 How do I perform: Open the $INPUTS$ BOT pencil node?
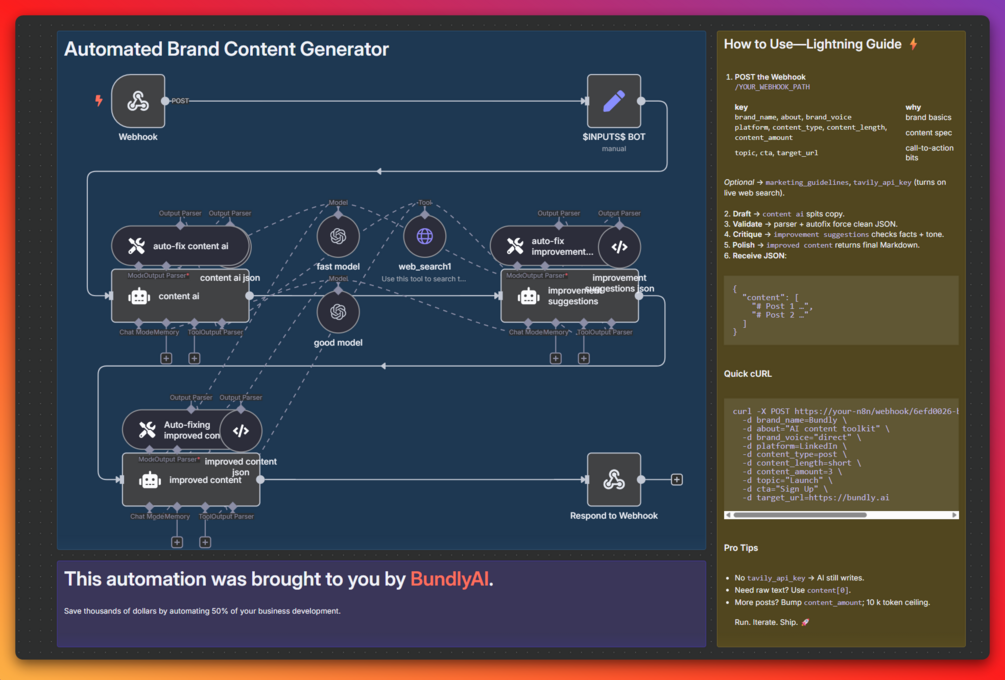pyautogui.click(x=614, y=101)
